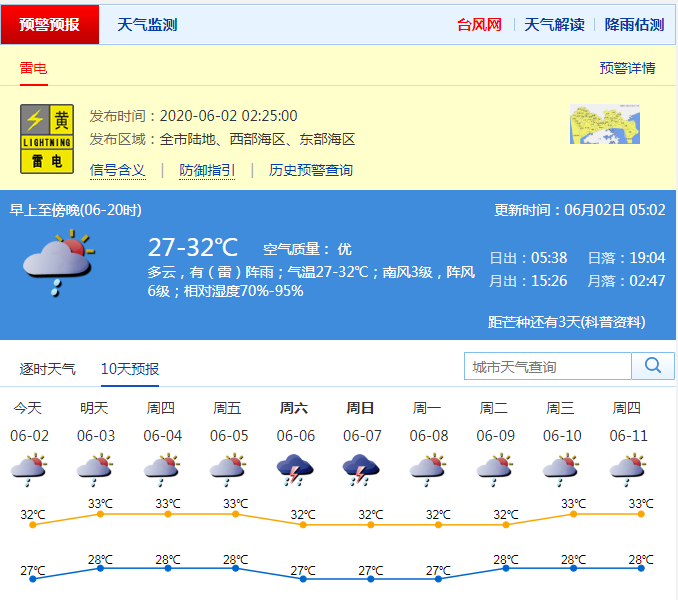Click the 06-07 thunderstorm weather icon

click(361, 469)
